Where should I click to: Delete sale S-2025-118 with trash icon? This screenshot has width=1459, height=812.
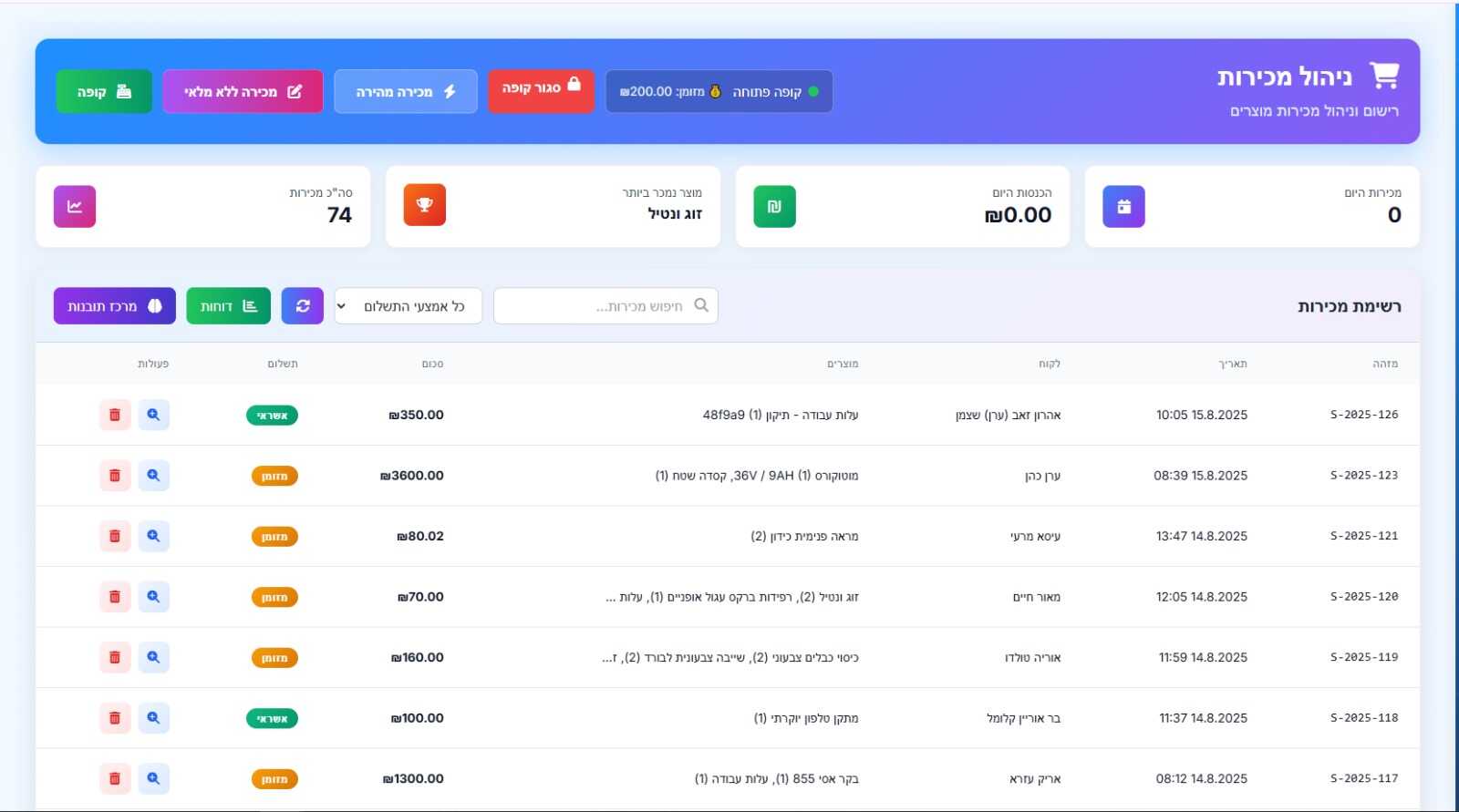pos(115,718)
